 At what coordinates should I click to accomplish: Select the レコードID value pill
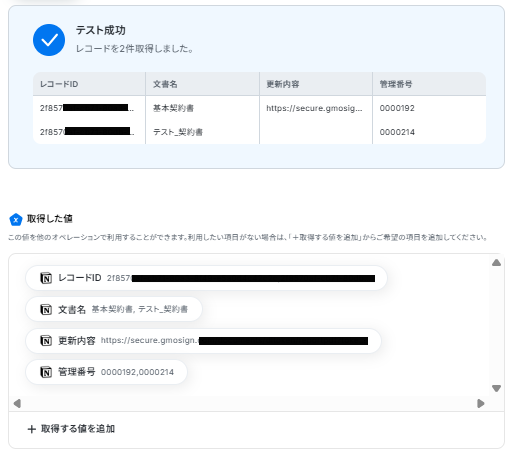206,278
